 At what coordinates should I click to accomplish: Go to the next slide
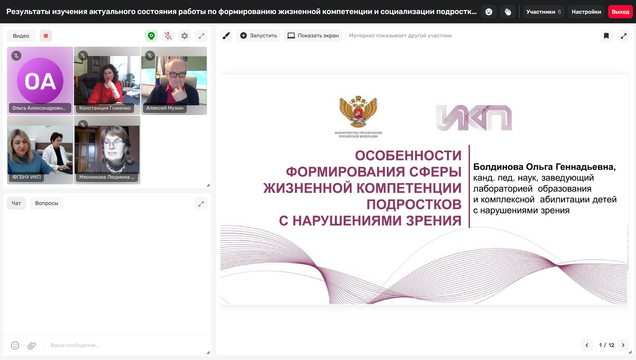click(623, 345)
